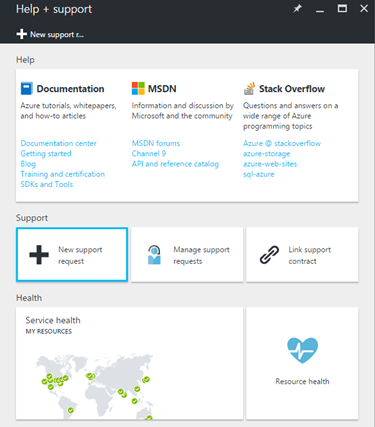Visit the Channel 9 link
The height and width of the screenshot is (427, 375).
point(149,154)
